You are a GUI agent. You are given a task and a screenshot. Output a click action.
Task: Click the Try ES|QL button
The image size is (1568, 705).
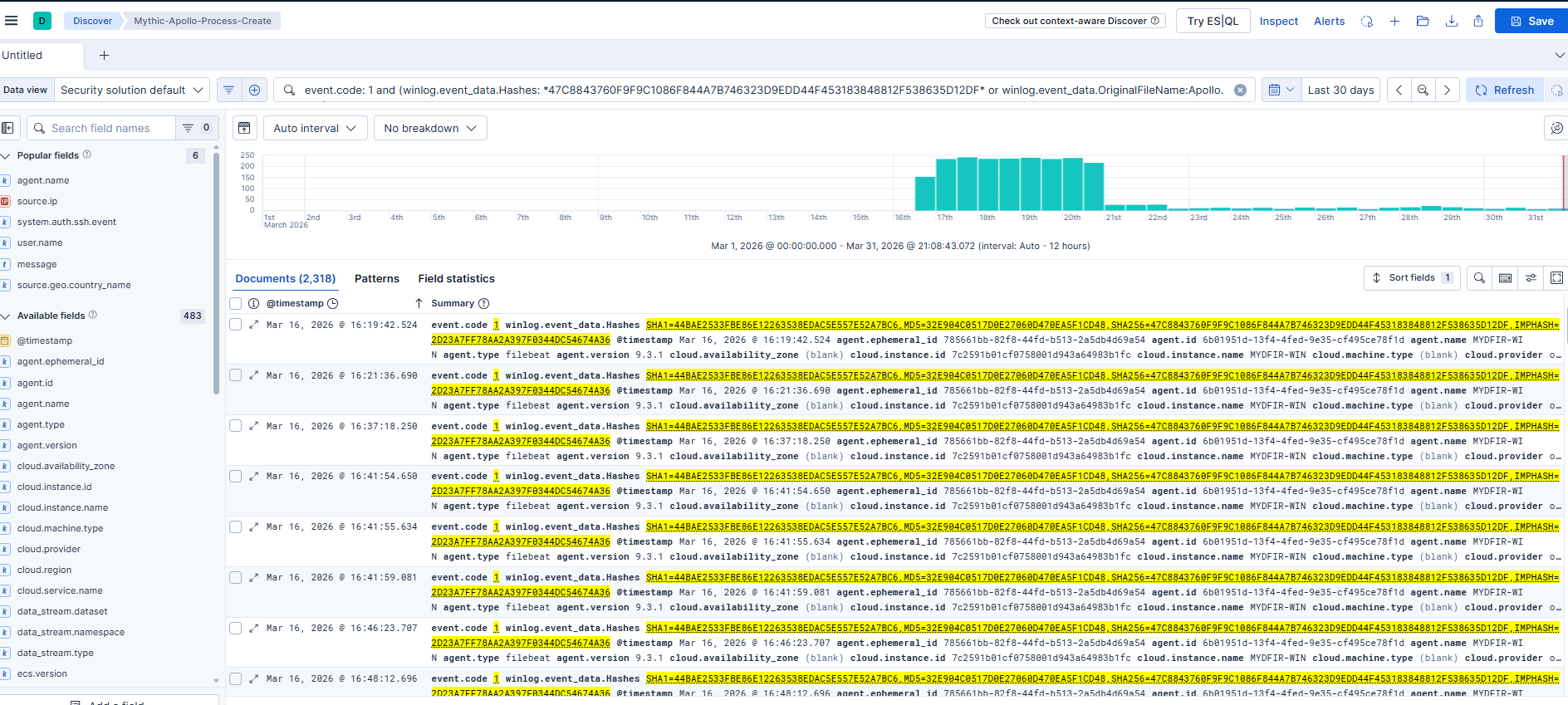(1213, 22)
